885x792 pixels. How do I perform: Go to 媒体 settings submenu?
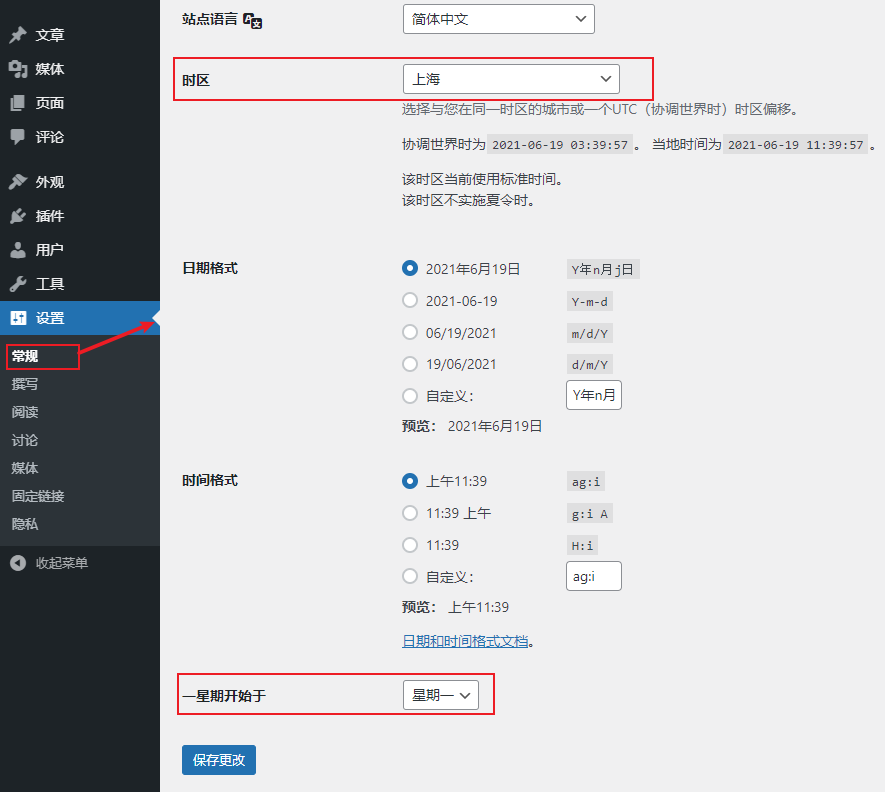click(x=25, y=468)
